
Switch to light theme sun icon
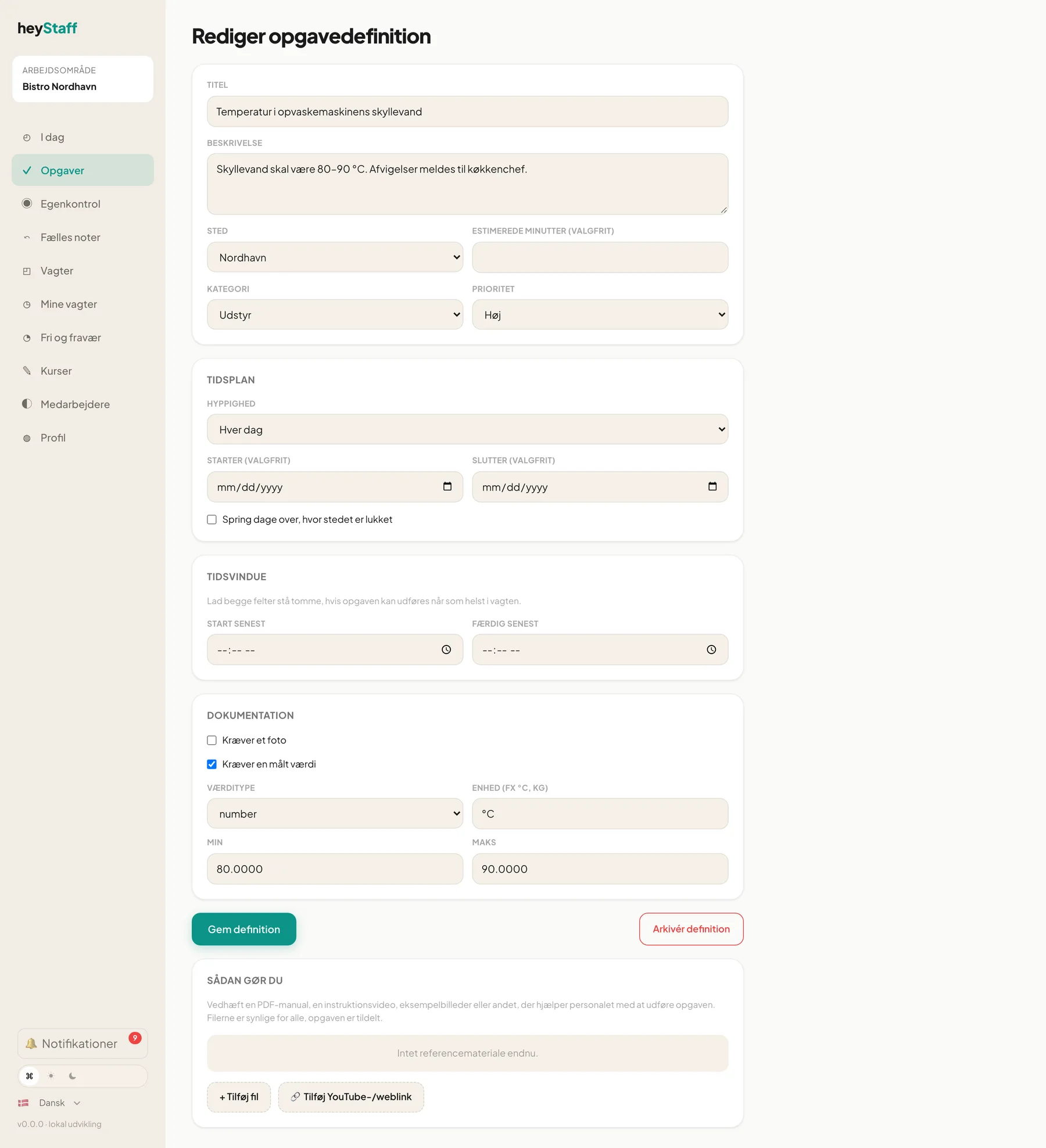(x=51, y=1076)
